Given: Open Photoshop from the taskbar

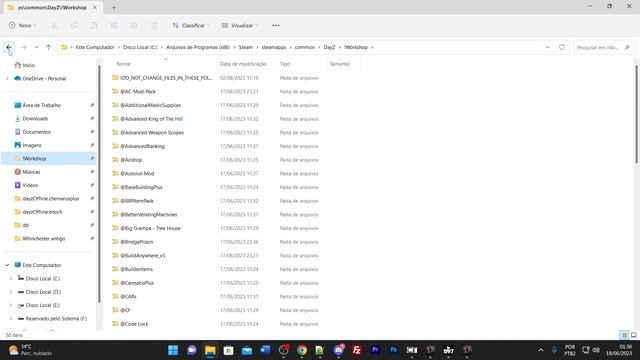Looking at the screenshot, I should click(393, 350).
